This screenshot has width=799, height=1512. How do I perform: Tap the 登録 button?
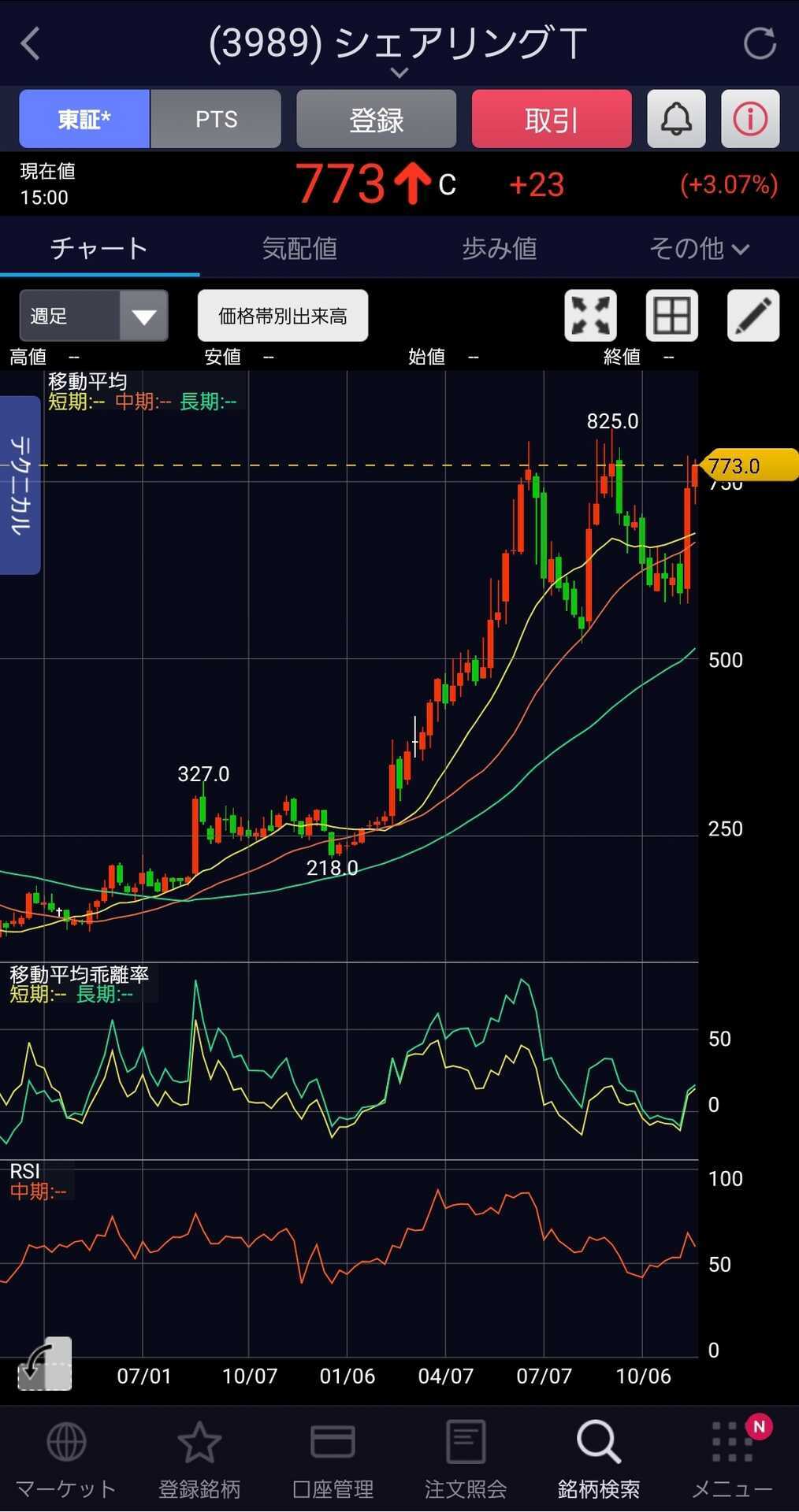377,119
